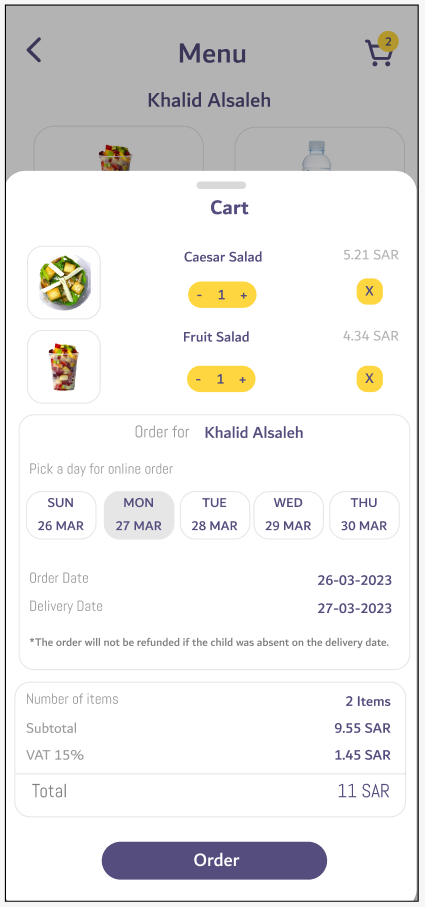The width and height of the screenshot is (425, 907).
Task: Go back using the left arrow
Action: 34,50
